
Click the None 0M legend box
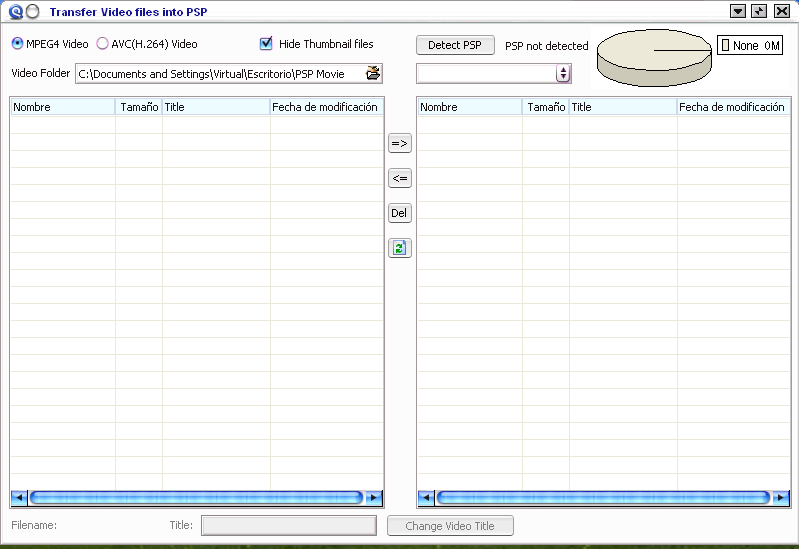tap(750, 45)
